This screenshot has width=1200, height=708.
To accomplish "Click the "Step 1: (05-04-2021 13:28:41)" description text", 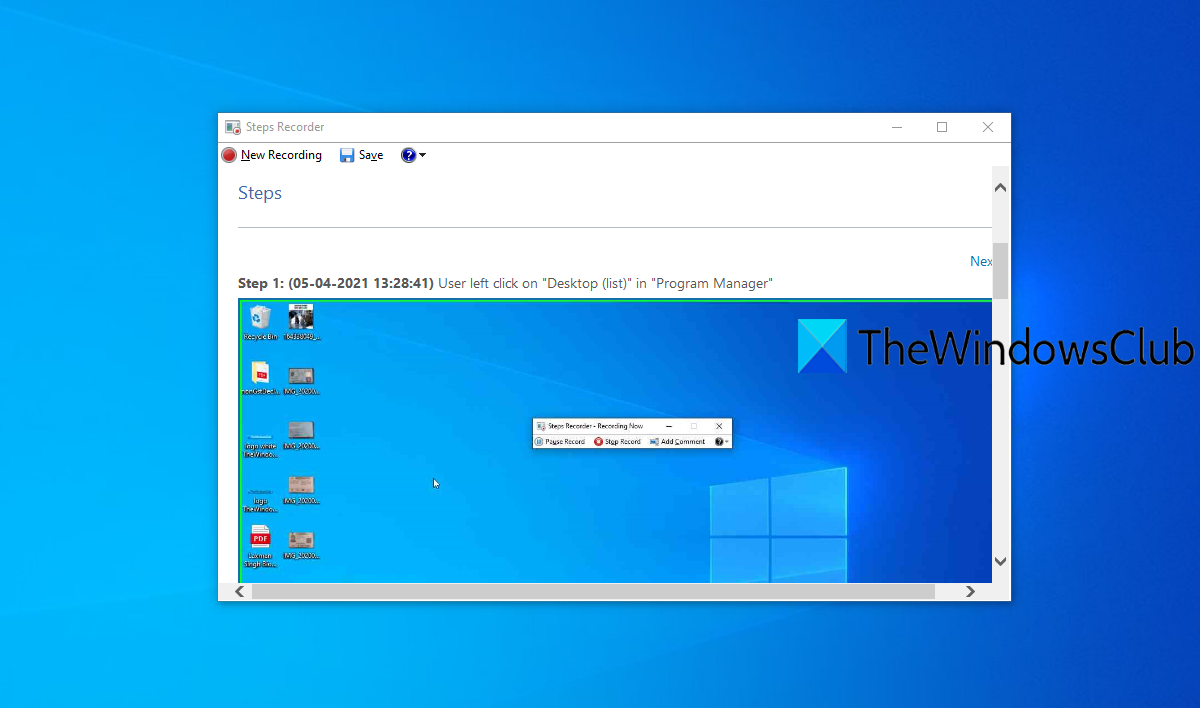I will pyautogui.click(x=336, y=283).
